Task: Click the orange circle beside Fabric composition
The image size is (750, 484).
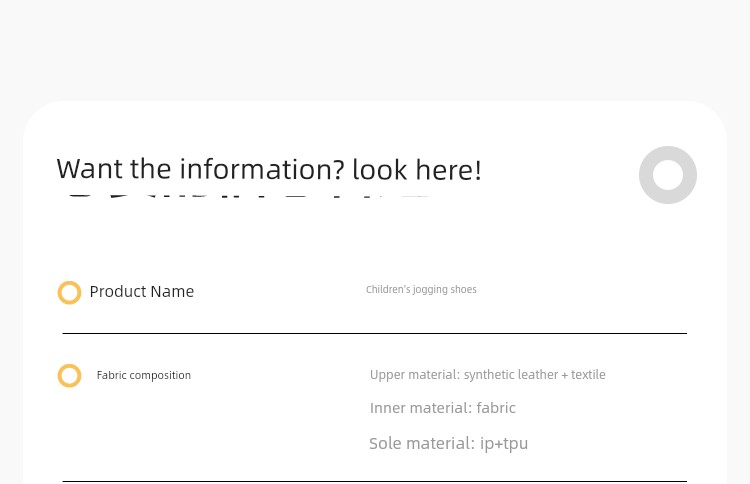Action: [69, 375]
